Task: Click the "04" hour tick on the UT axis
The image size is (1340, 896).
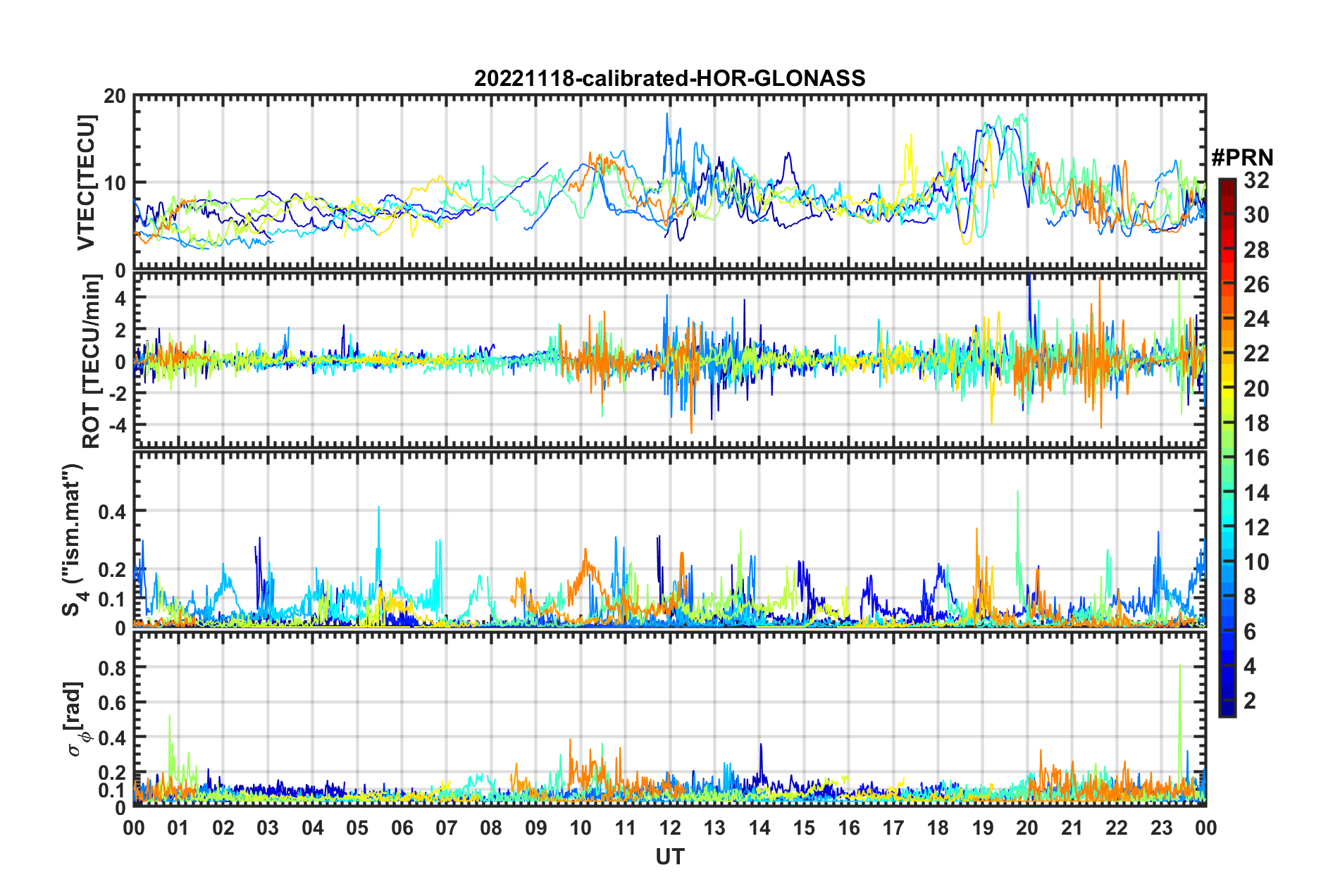Action: 313,828
